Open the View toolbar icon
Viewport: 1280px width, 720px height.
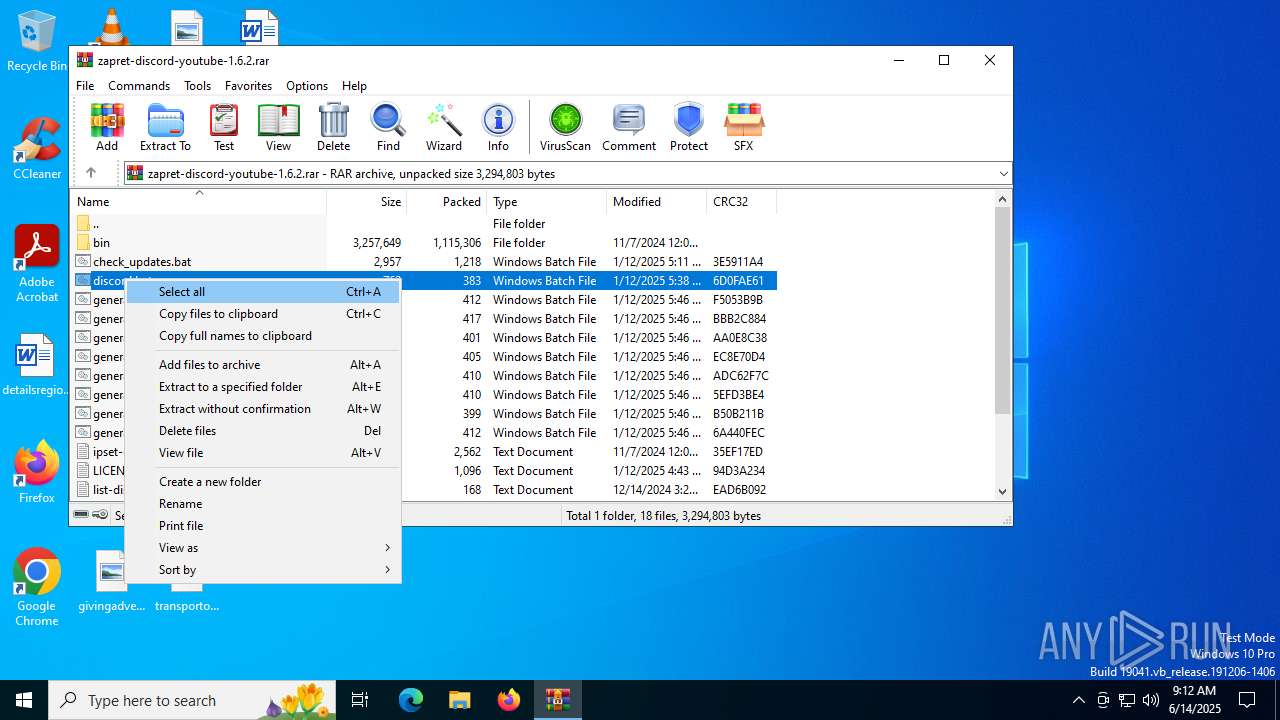coord(278,127)
